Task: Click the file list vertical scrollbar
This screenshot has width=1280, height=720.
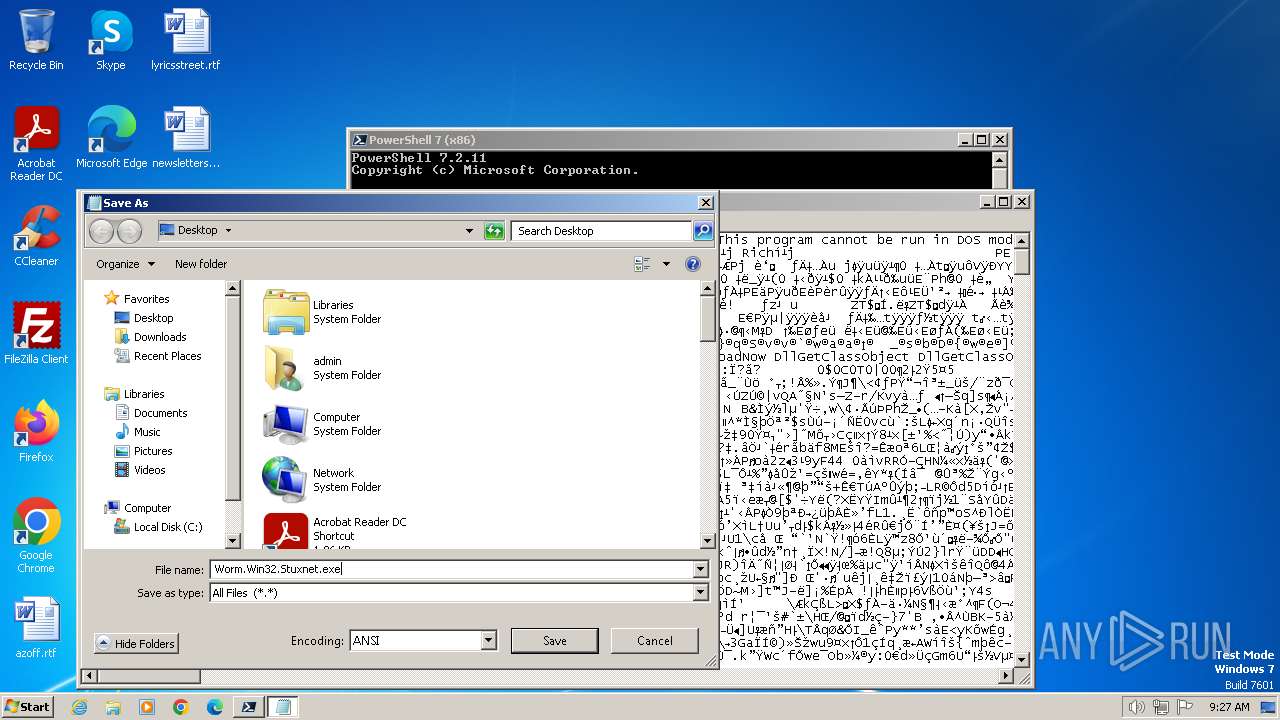Action: click(x=708, y=414)
